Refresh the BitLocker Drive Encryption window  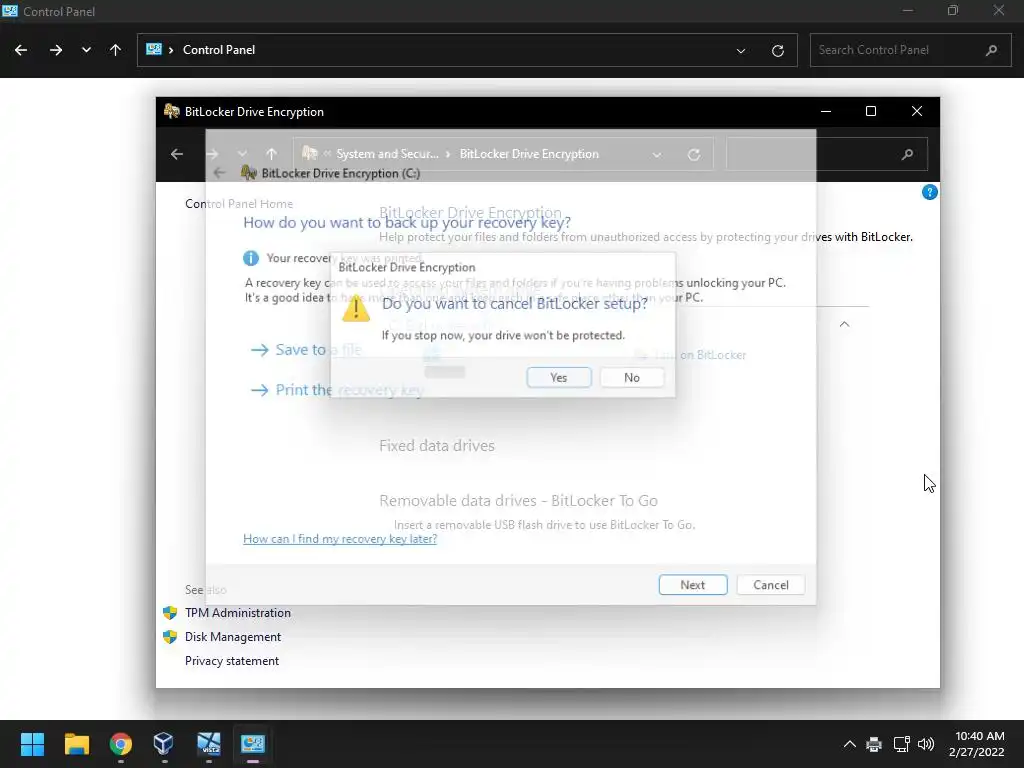(x=694, y=155)
